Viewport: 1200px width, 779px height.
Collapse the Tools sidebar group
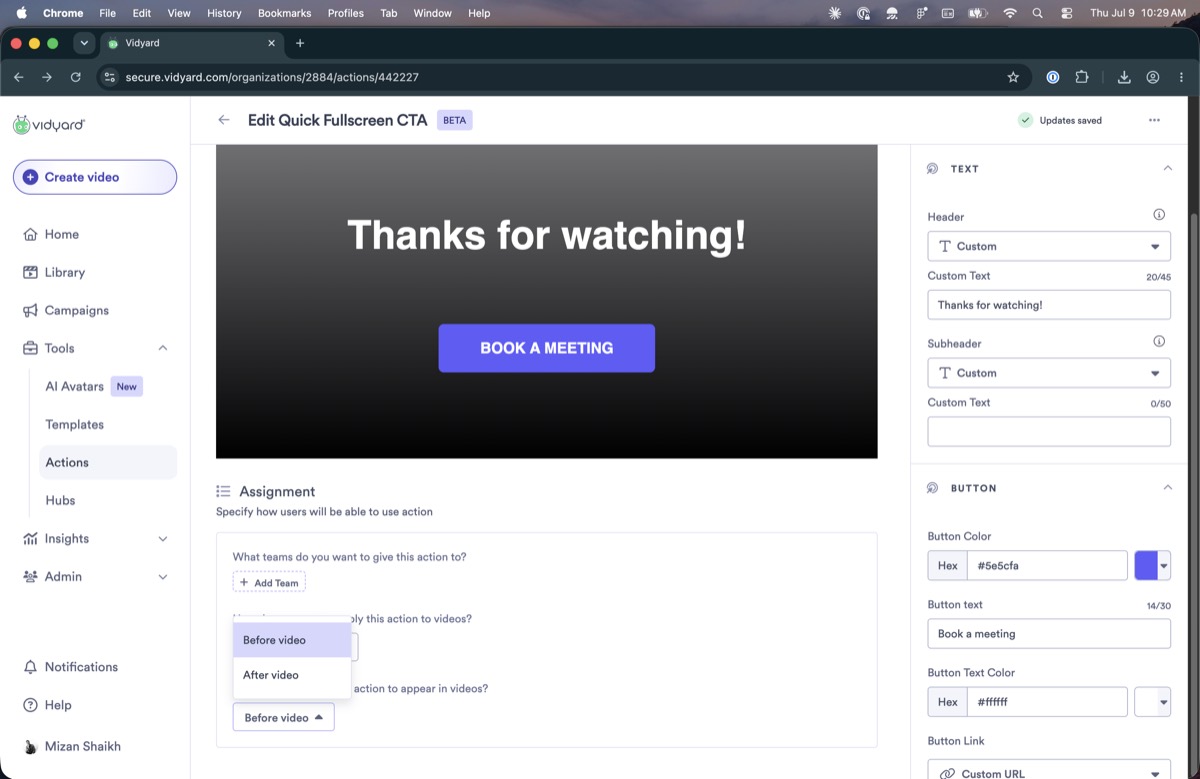(163, 348)
